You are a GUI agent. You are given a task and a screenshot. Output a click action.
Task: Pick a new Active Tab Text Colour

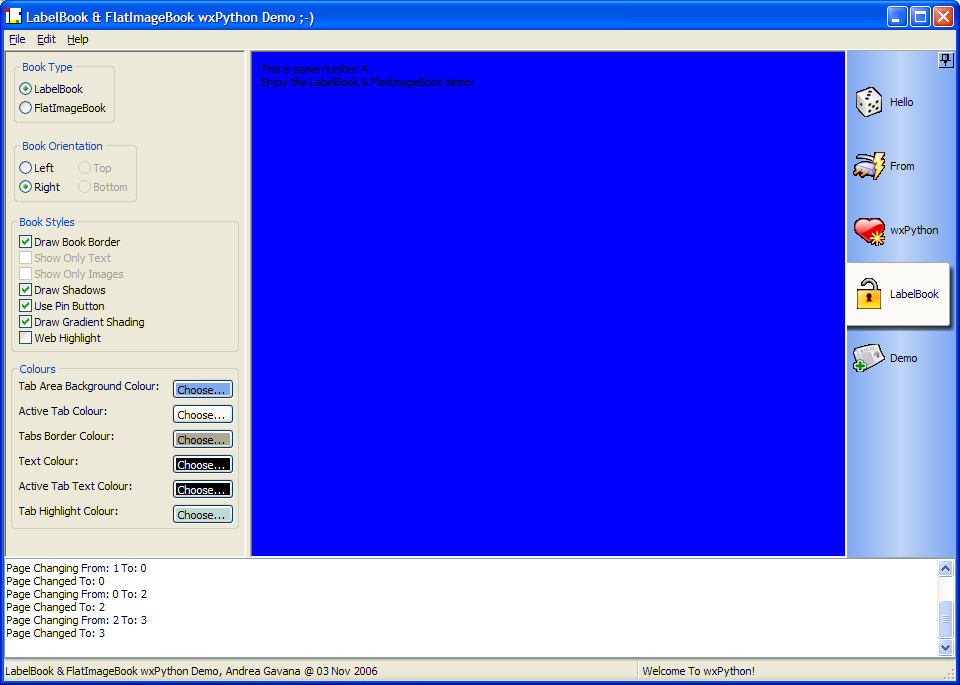pyautogui.click(x=202, y=490)
